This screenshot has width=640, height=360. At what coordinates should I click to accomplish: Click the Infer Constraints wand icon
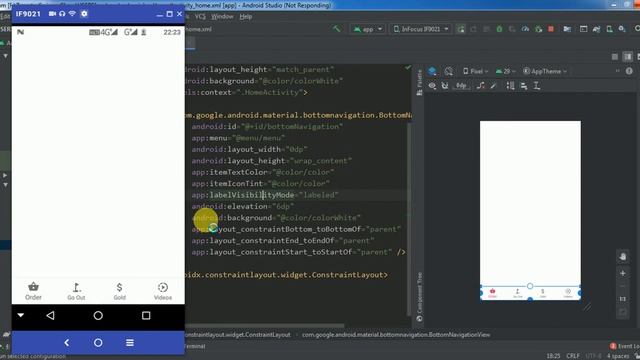pyautogui.click(x=494, y=86)
